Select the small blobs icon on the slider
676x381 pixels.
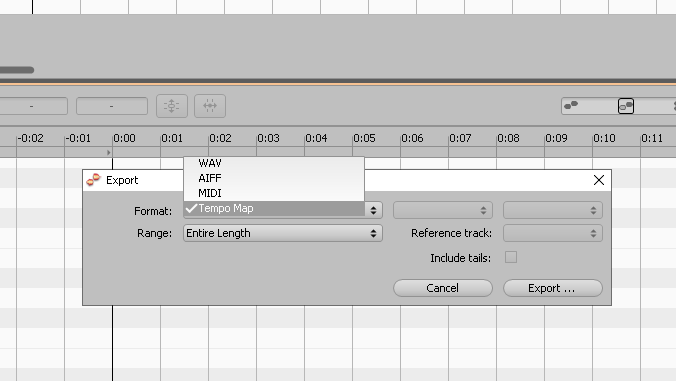pos(571,106)
